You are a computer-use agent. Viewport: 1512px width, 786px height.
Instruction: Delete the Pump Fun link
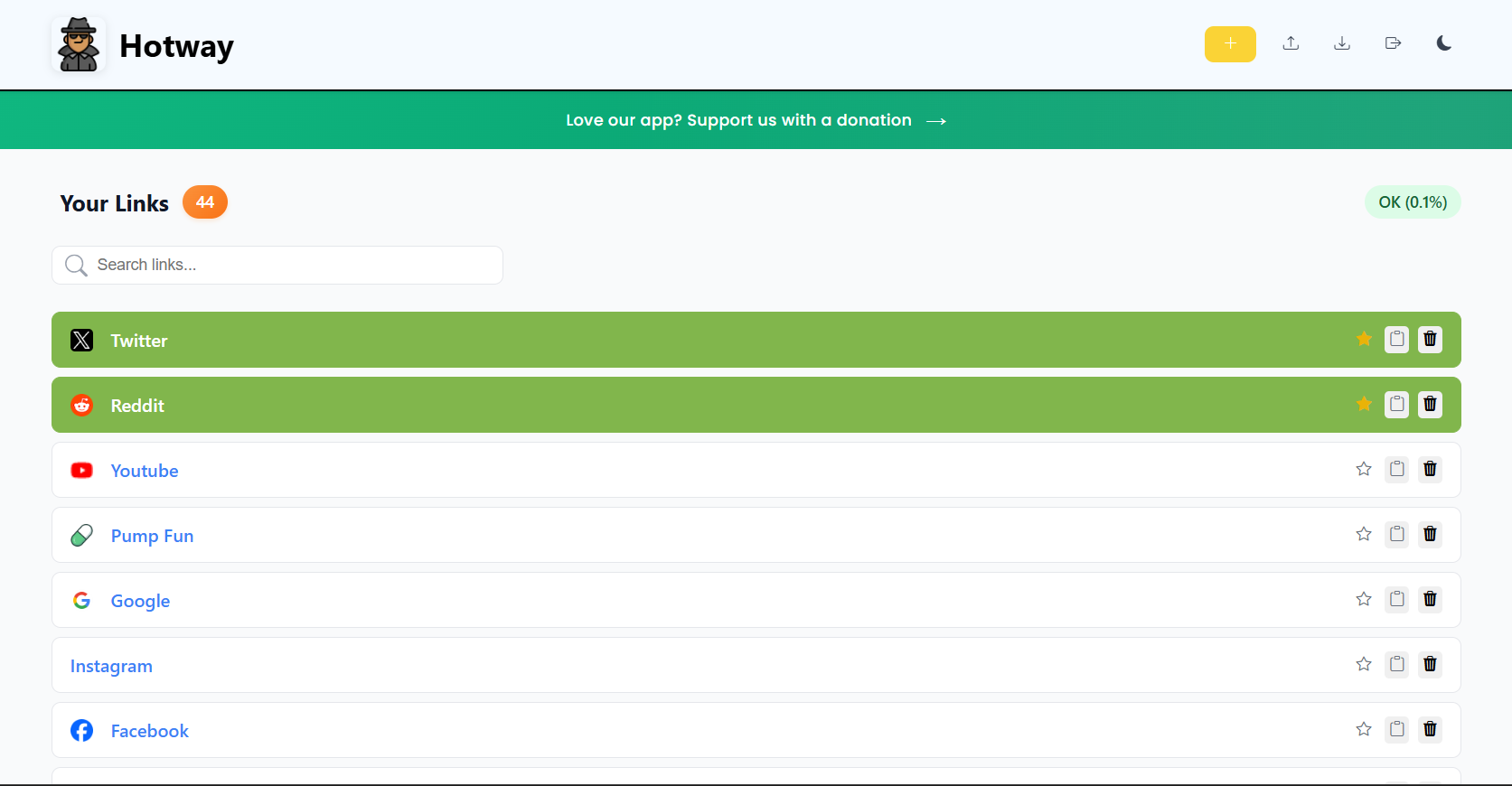point(1430,534)
